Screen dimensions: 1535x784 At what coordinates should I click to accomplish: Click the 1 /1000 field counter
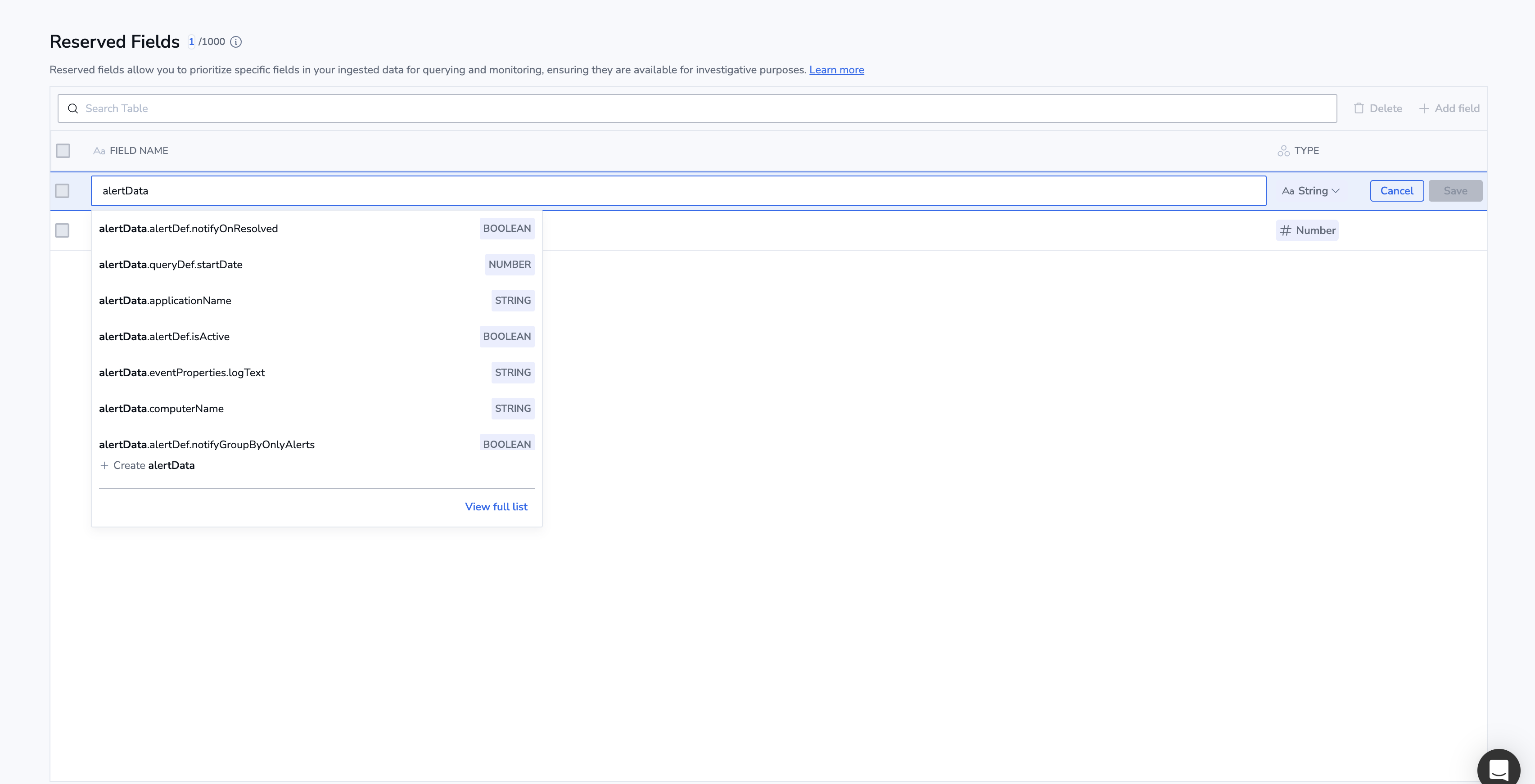pos(206,42)
